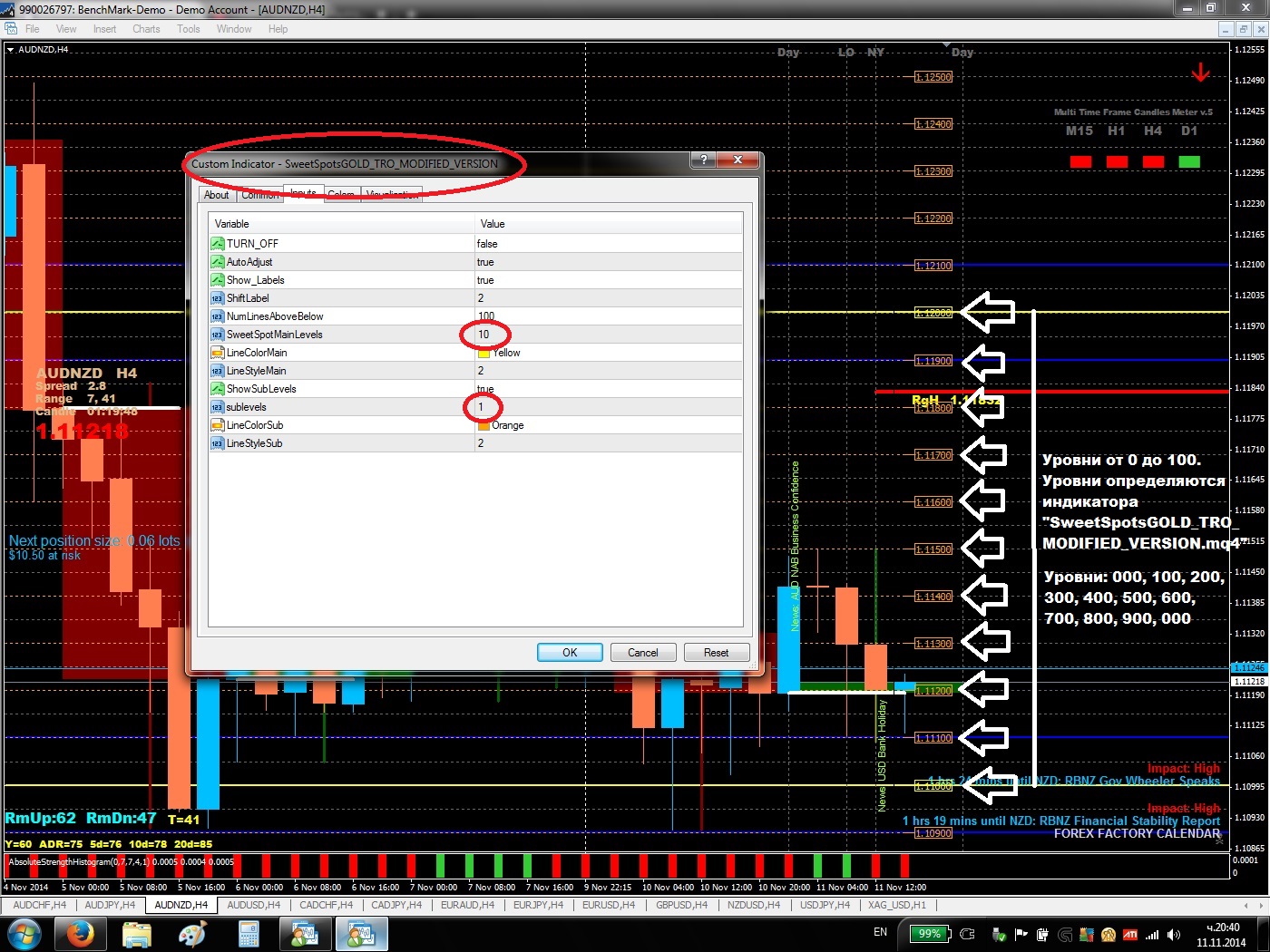The height and width of the screenshot is (952, 1270).
Task: Open the Insert menu
Action: [104, 29]
